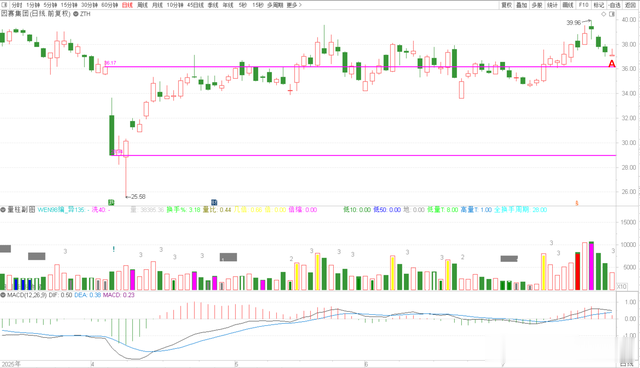Toggle the 叠加 overlay option
Image resolution: width=640 pixels, height=368 pixels.
[522, 5]
